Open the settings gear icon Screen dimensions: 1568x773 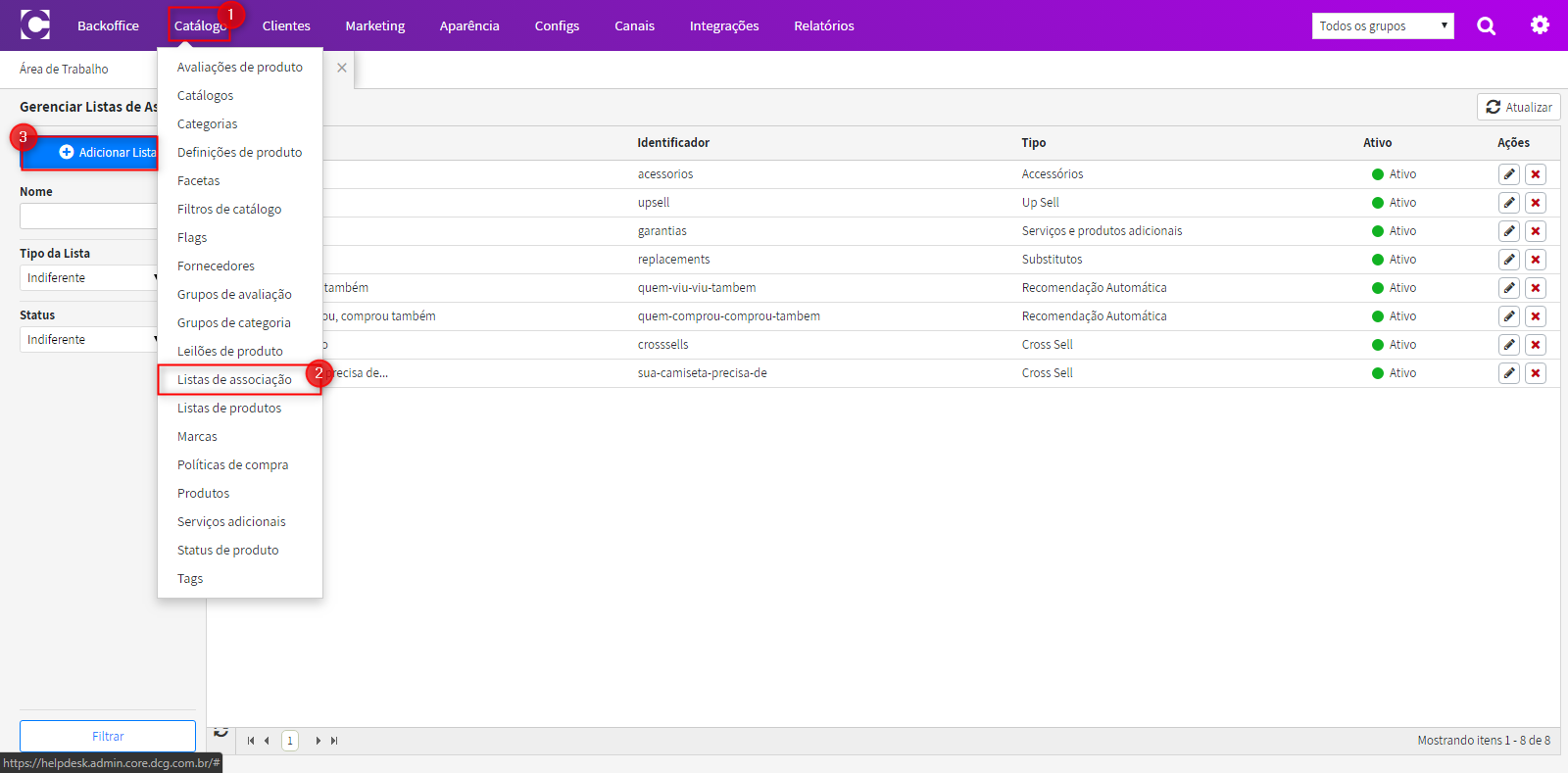tap(1541, 25)
